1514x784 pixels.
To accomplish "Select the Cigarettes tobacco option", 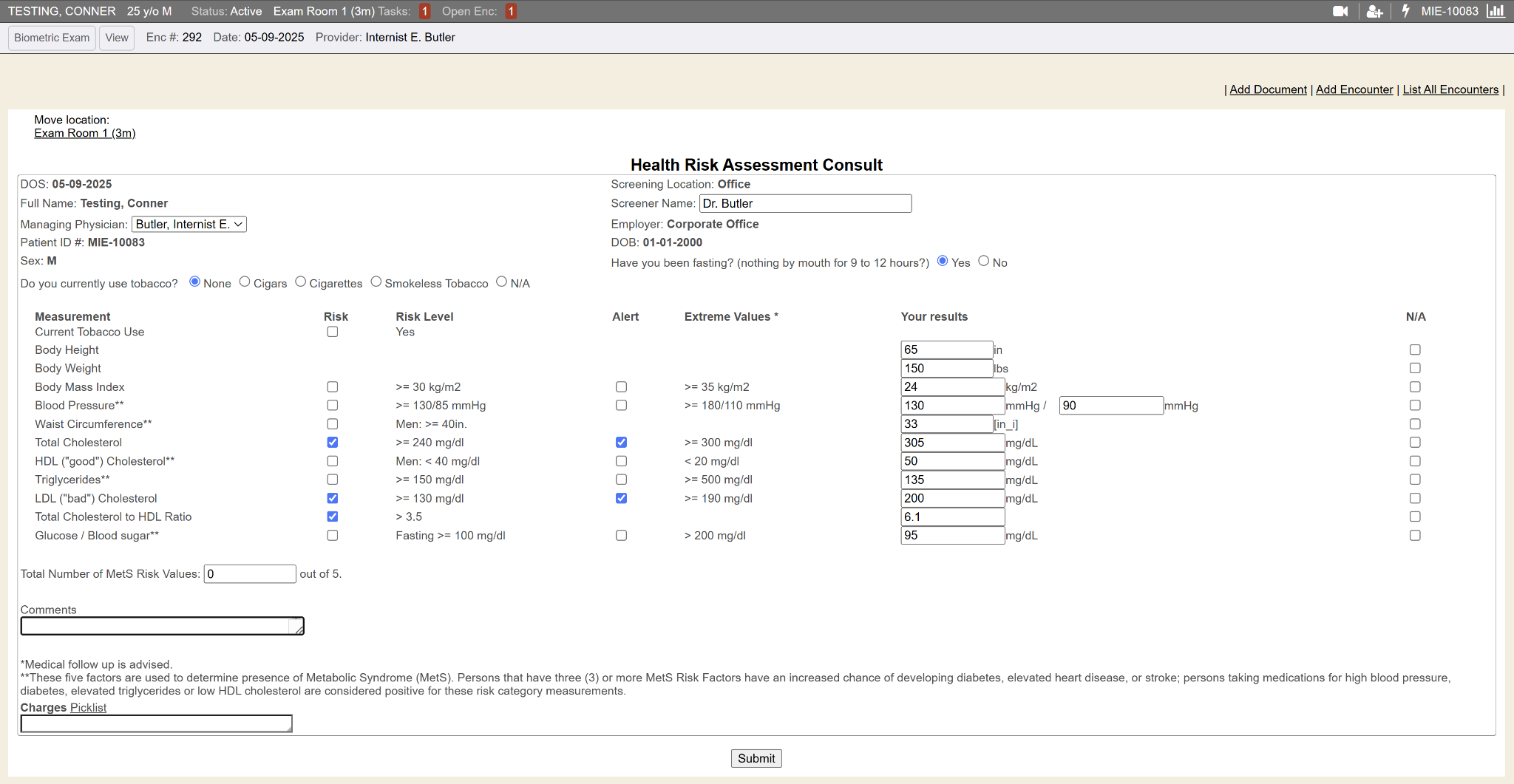I will [x=301, y=282].
